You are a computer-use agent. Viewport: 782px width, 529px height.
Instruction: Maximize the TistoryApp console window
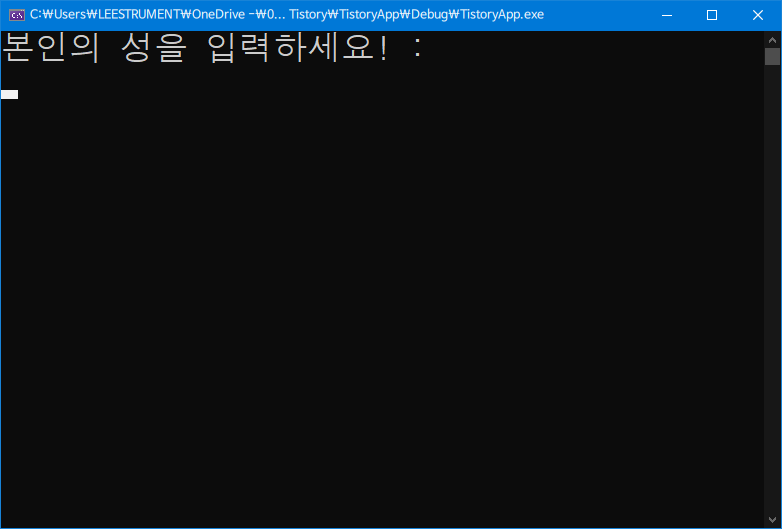[712, 15]
